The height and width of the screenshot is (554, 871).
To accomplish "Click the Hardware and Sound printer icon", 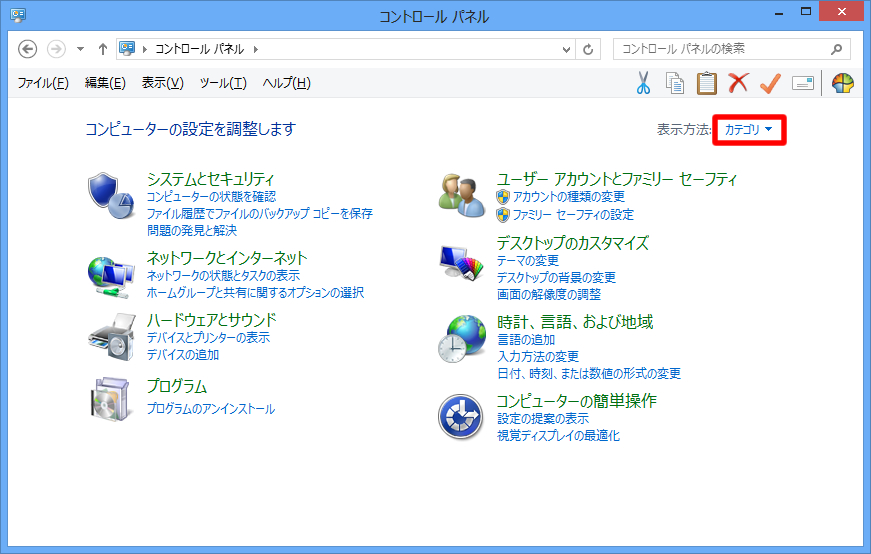I will [x=112, y=337].
